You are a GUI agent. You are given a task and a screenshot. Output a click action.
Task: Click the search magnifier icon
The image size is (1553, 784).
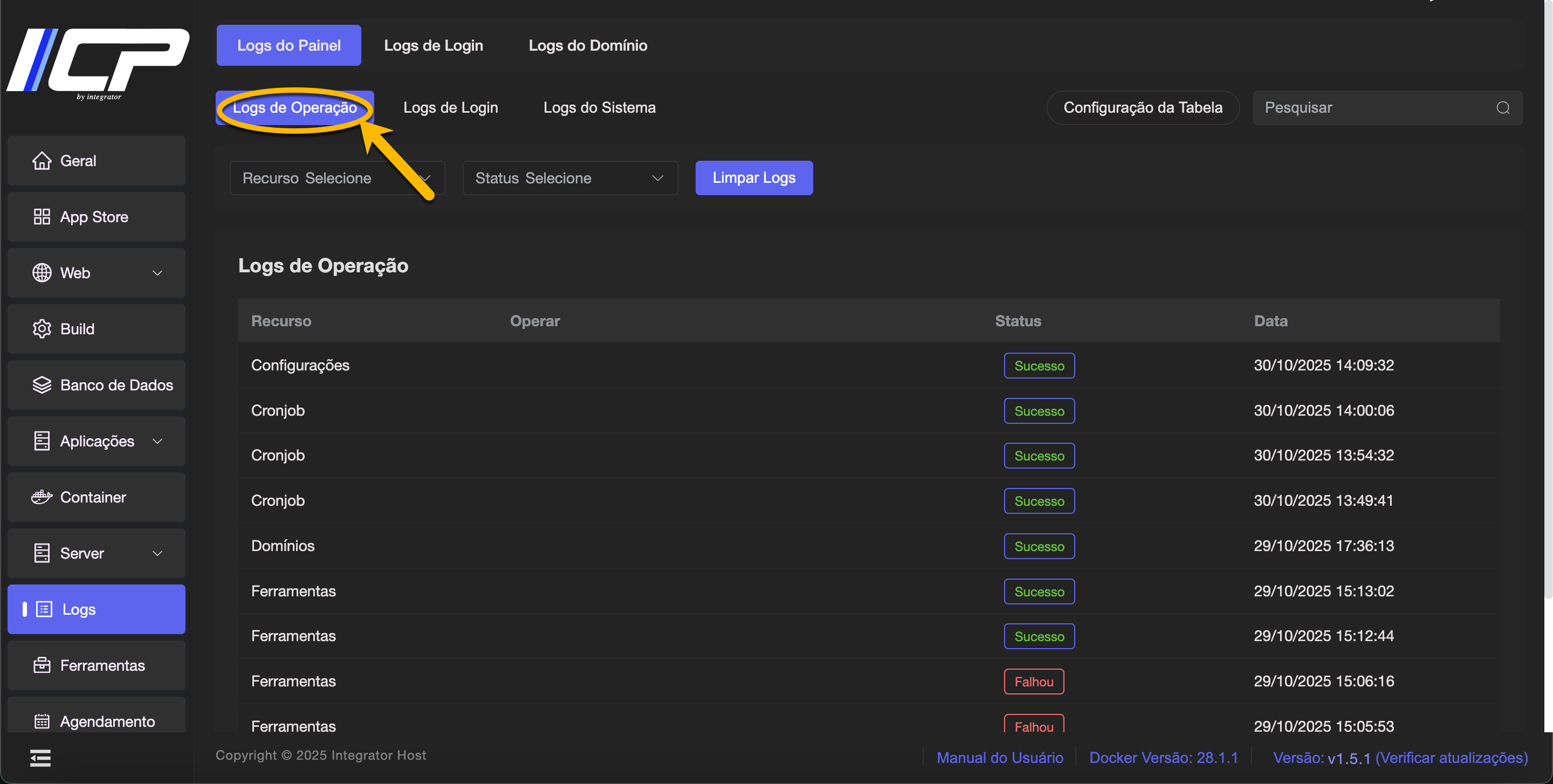coord(1502,108)
